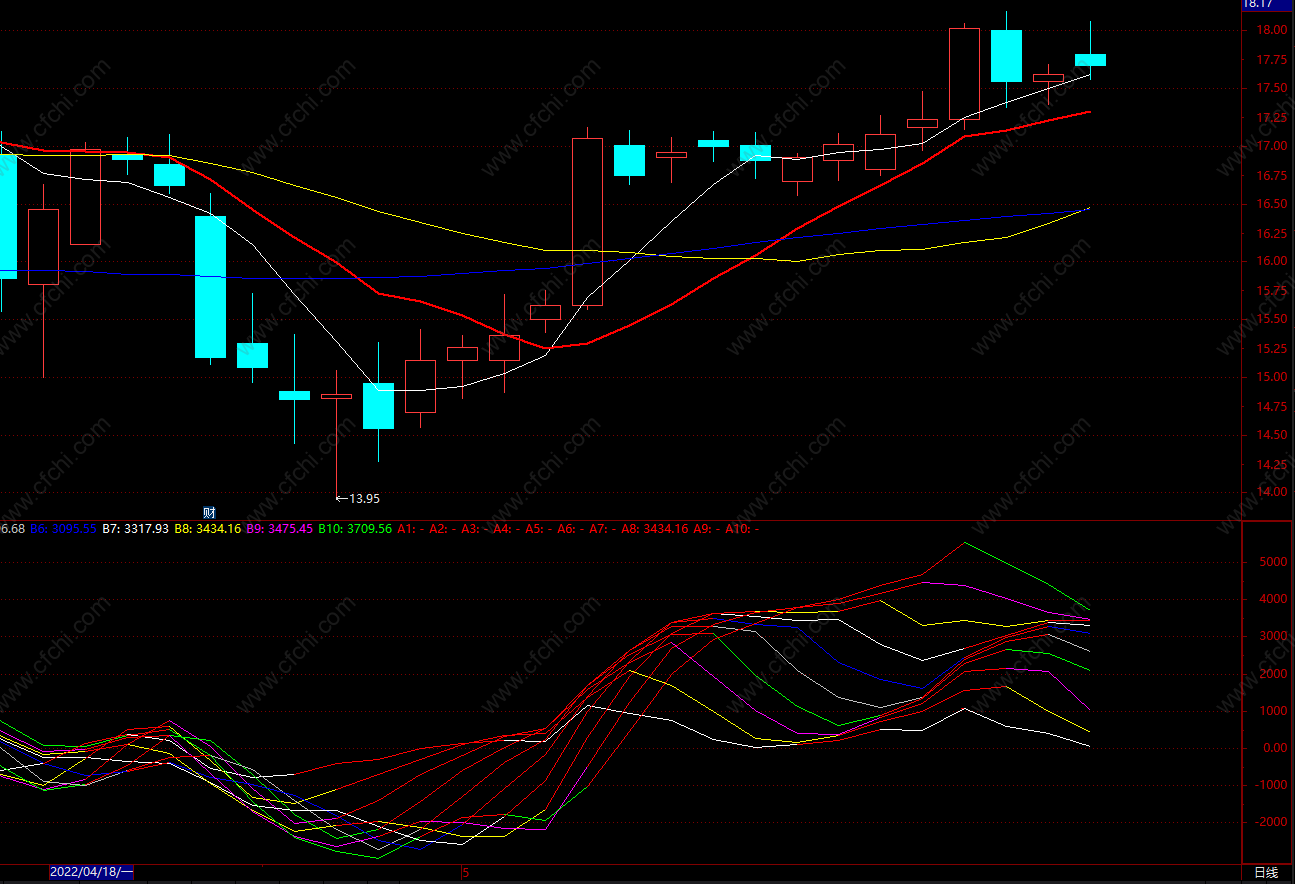Click the A8: 3434.16 indicator value

(x=654, y=528)
